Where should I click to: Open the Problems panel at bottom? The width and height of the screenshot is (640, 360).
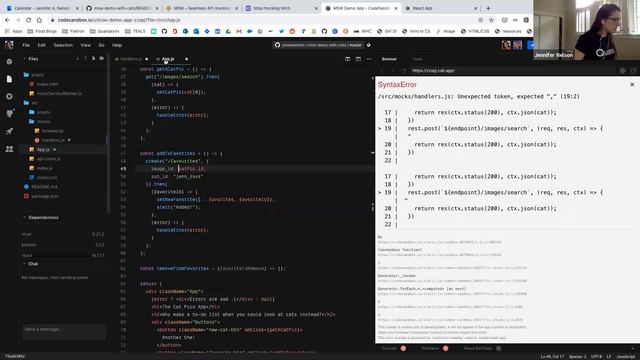pos(434,348)
